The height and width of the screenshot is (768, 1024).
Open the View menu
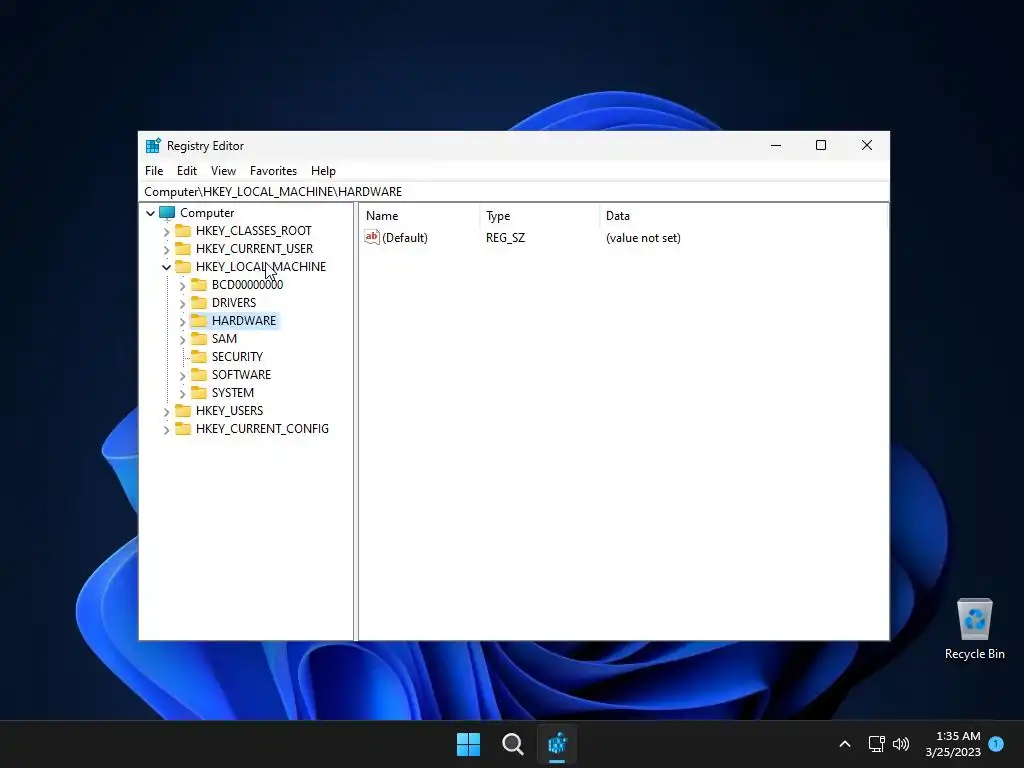(223, 170)
